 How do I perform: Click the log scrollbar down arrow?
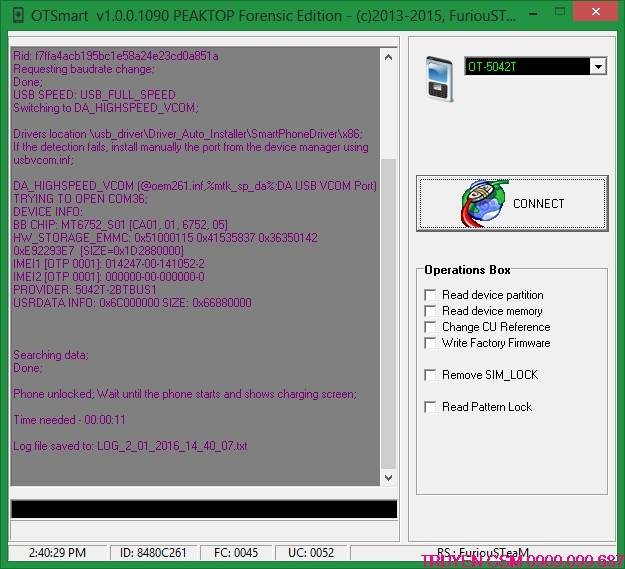389,477
